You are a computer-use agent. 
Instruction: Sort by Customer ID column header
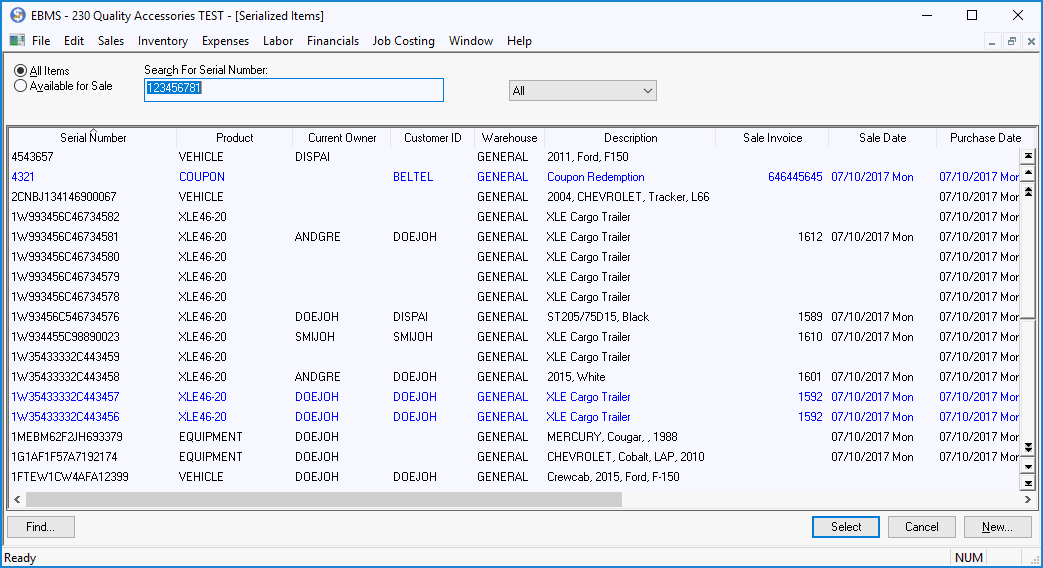tap(432, 138)
